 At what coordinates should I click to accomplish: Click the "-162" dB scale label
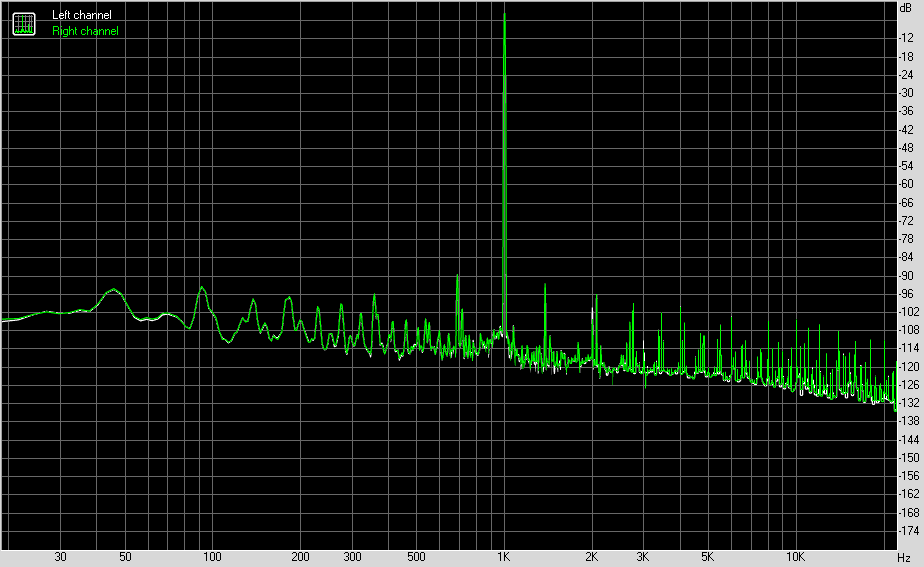(908, 495)
